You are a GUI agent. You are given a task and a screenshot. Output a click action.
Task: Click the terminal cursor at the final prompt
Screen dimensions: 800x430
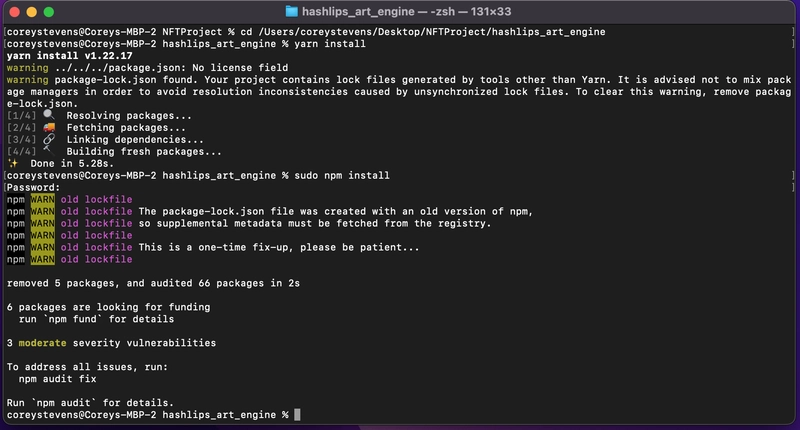point(297,415)
